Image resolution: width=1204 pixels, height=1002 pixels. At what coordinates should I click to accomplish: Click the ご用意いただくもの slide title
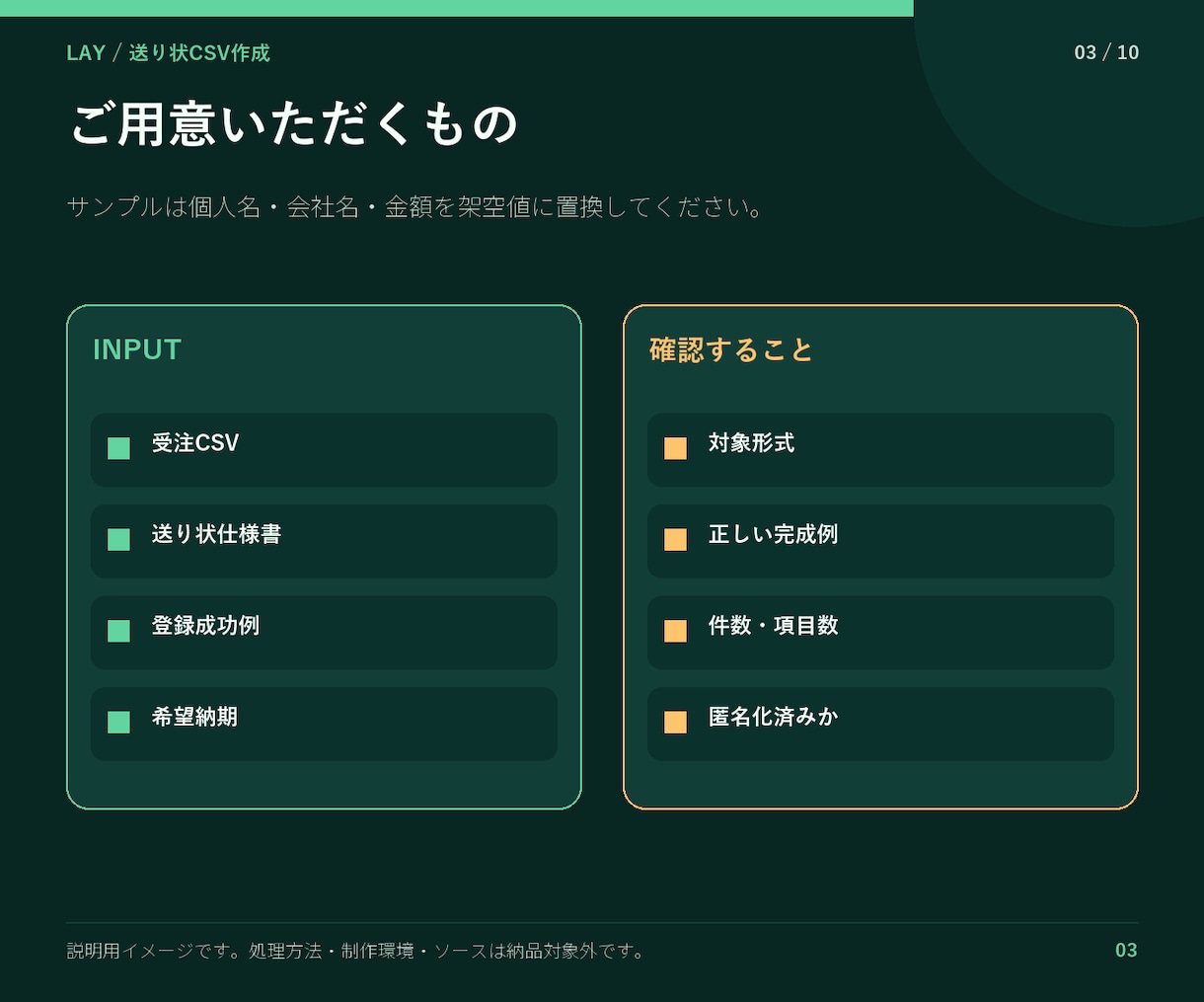tap(294, 124)
